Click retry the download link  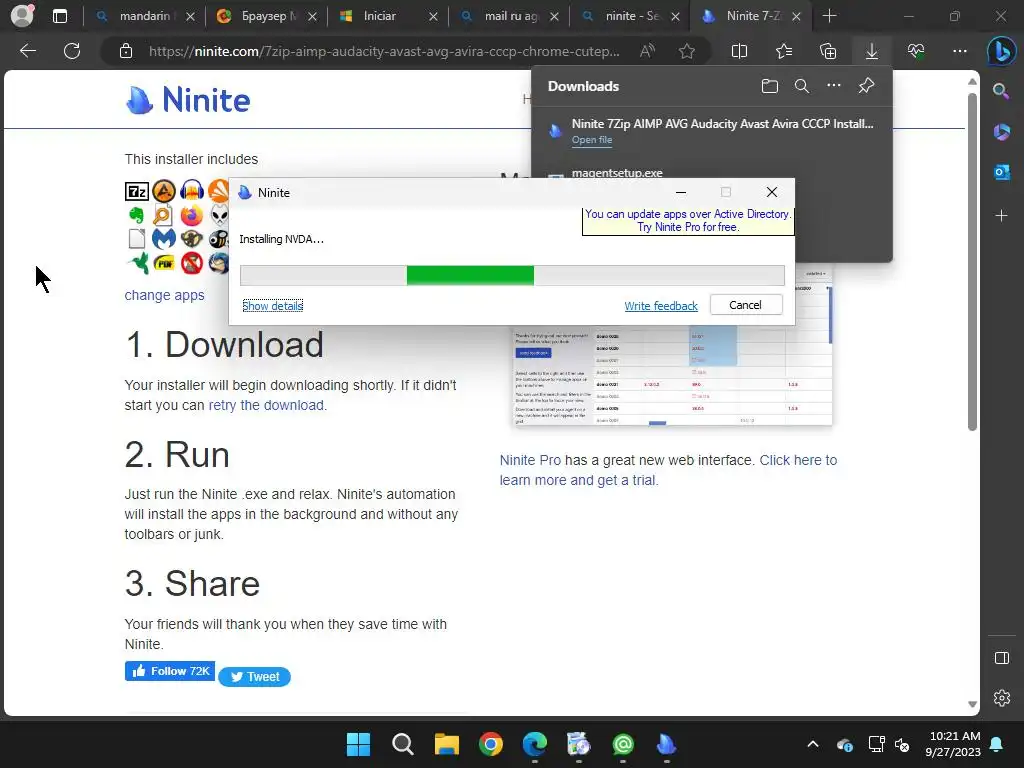266,405
